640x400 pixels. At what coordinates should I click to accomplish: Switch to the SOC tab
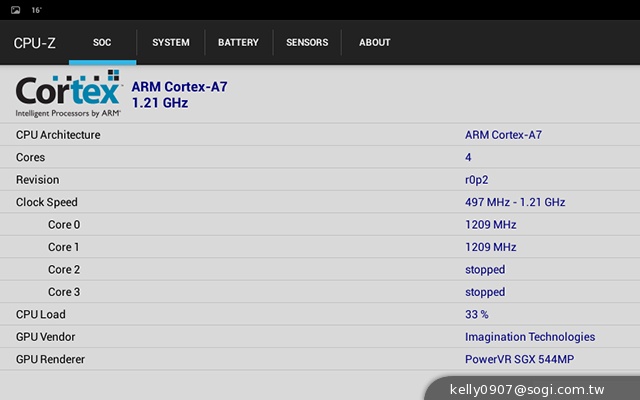point(102,43)
